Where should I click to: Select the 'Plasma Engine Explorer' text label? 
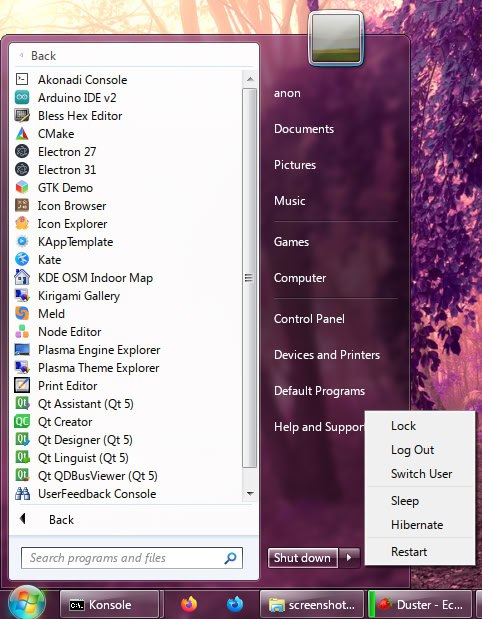99,350
